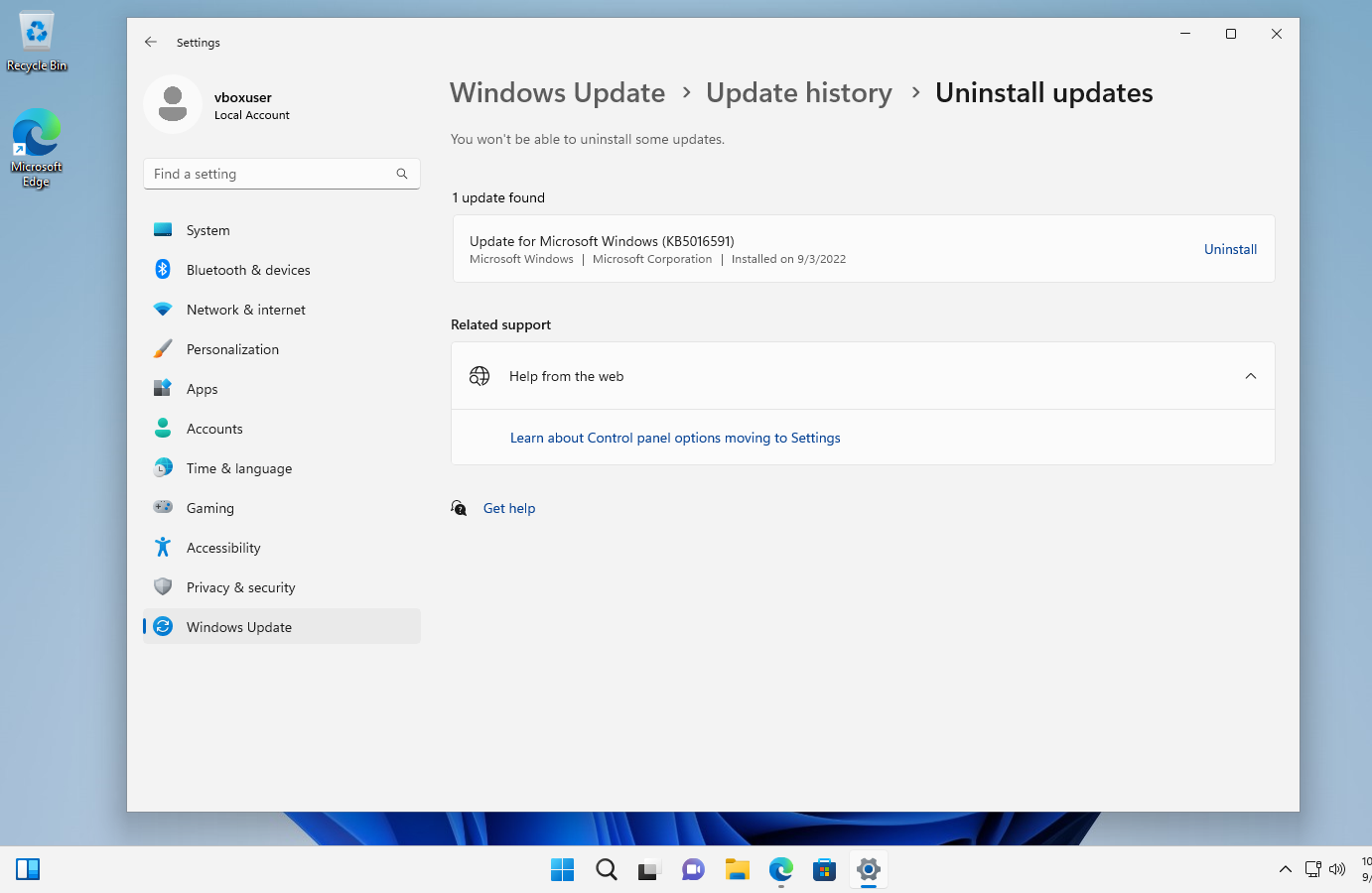
Task: Click the Find a setting search box
Action: (x=281, y=173)
